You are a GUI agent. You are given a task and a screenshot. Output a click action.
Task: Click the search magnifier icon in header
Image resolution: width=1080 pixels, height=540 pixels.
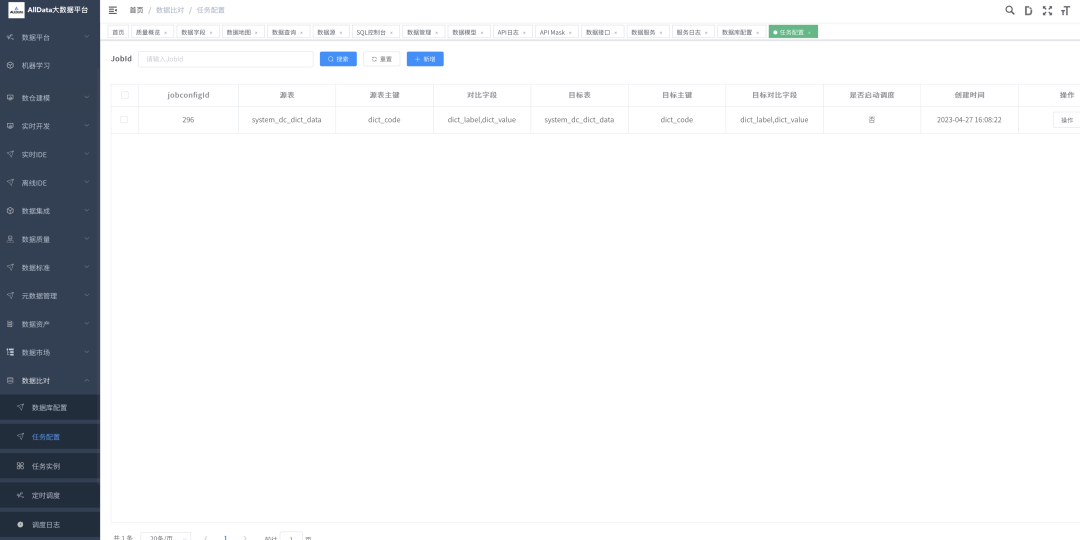coord(1009,10)
